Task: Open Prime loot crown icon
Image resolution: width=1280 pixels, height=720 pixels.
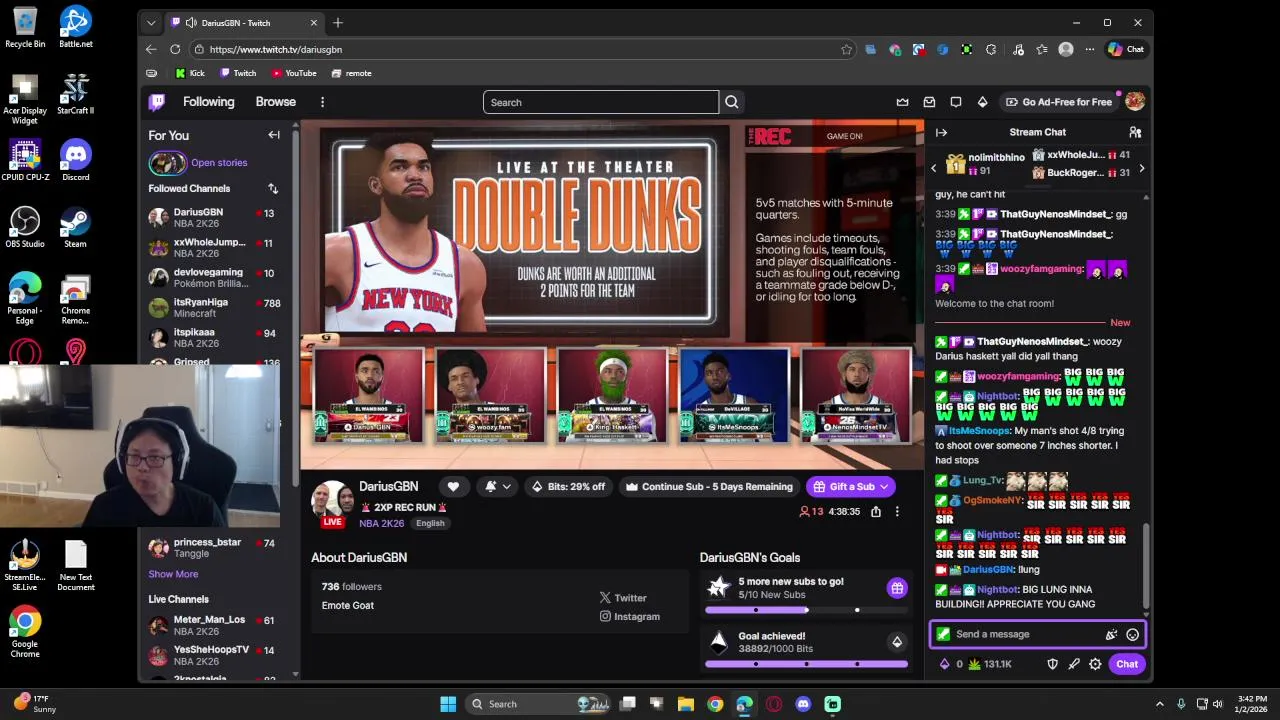Action: click(902, 102)
